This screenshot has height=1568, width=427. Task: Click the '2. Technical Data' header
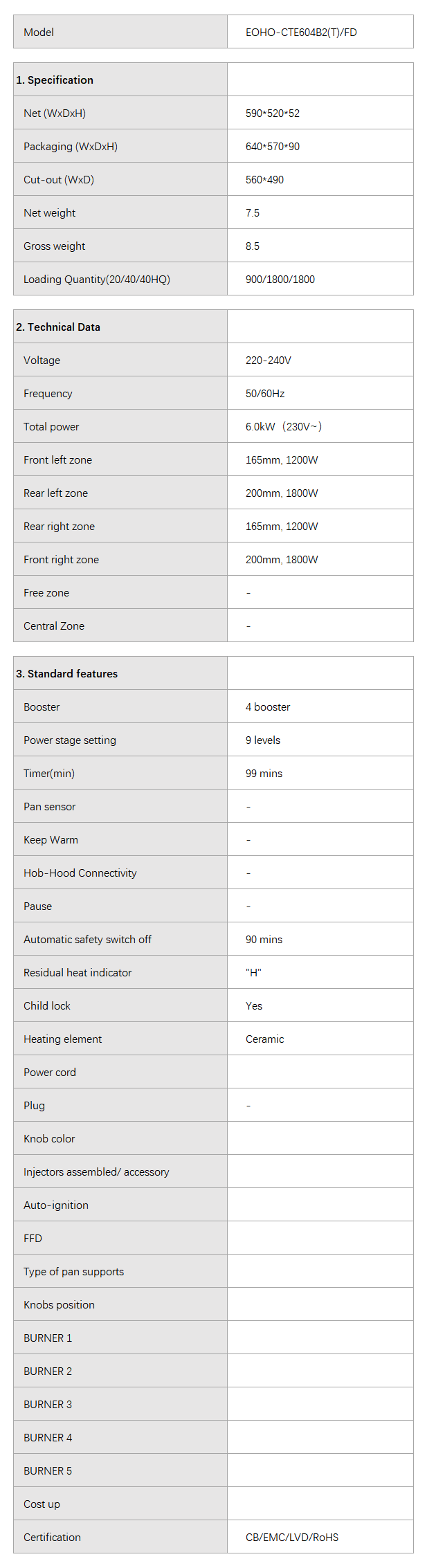[58, 327]
